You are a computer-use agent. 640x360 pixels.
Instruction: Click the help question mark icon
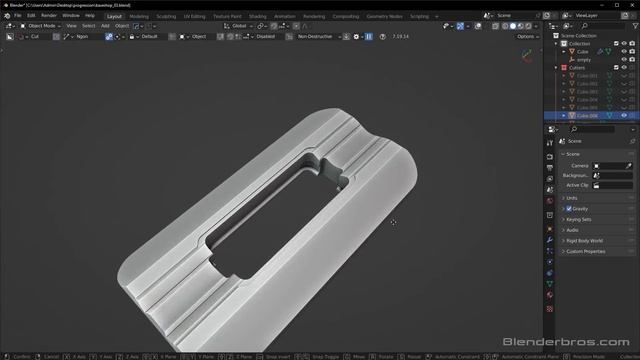[382, 36]
